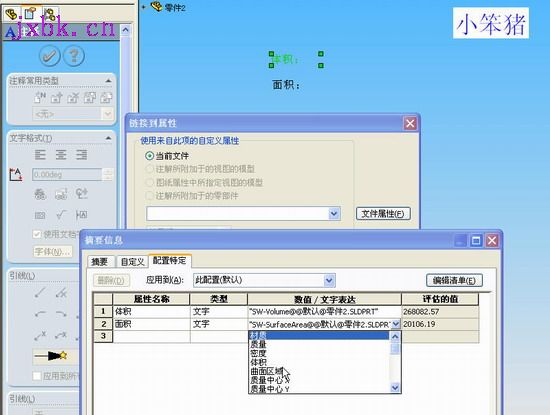This screenshot has width=550, height=415.
Task: Open the PropertyManager tab icon
Action: (30, 14)
